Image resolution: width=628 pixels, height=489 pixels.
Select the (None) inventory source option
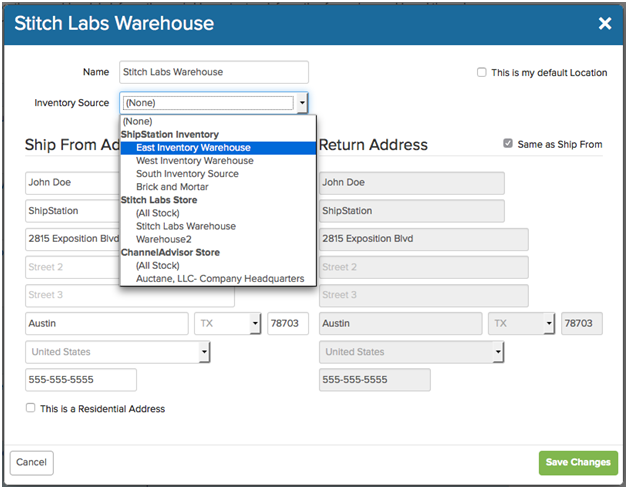[x=139, y=121]
